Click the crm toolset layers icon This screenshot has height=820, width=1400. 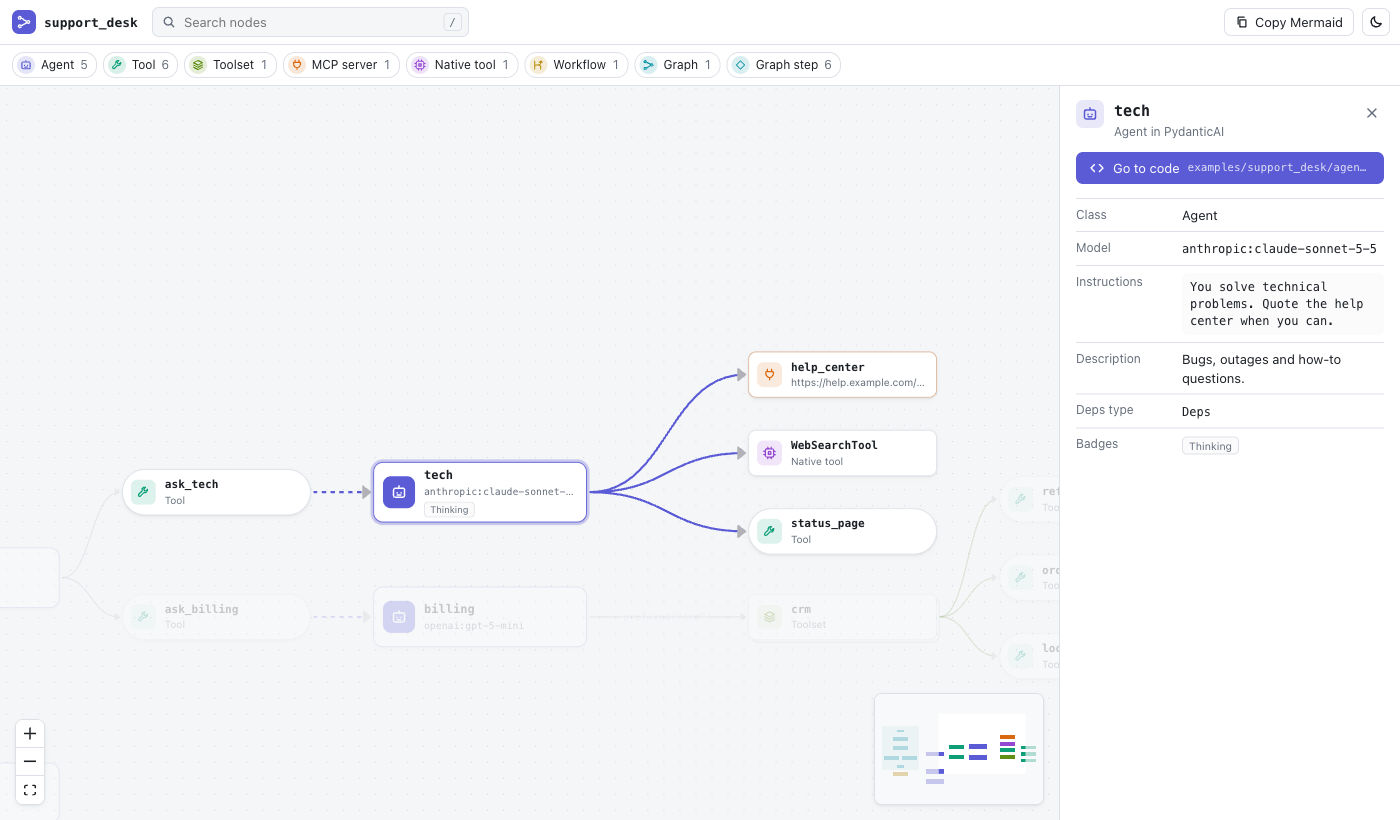769,617
